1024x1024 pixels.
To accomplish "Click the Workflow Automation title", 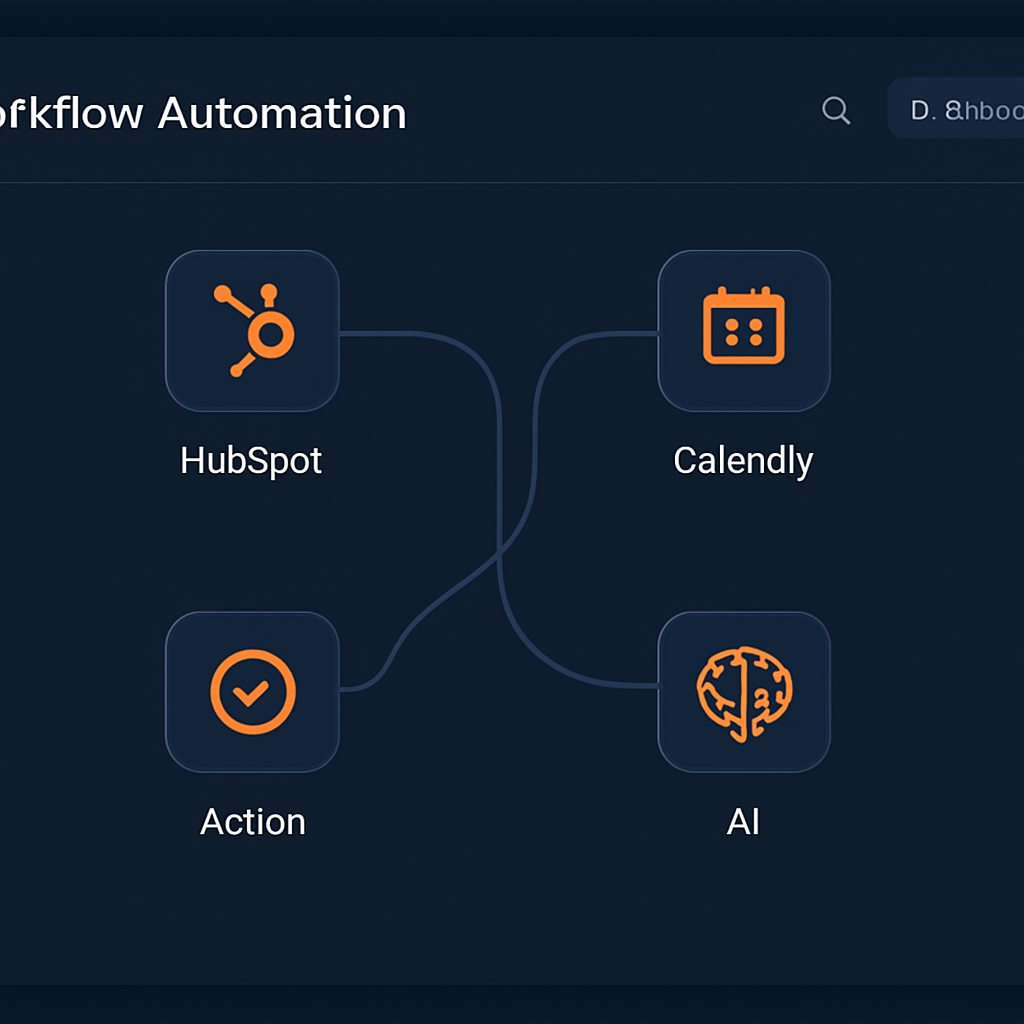I will point(202,113).
